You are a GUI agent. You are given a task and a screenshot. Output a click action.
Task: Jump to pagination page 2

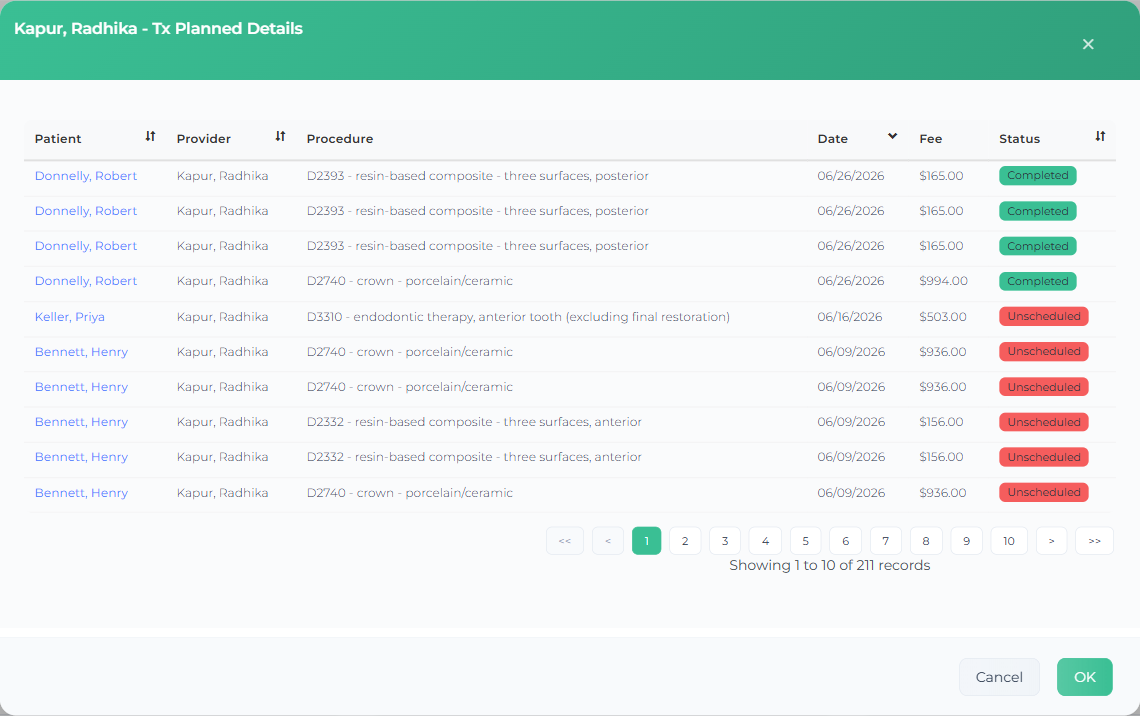click(685, 541)
